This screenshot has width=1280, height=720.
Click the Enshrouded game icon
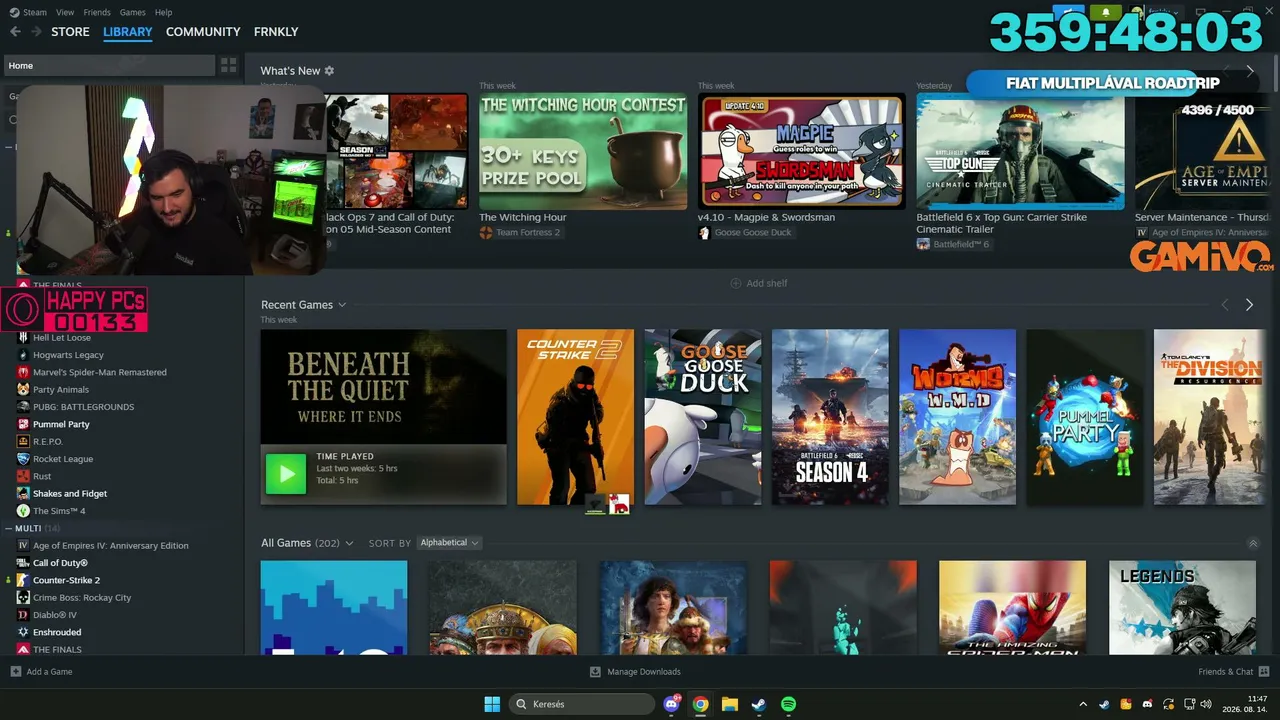(24, 632)
